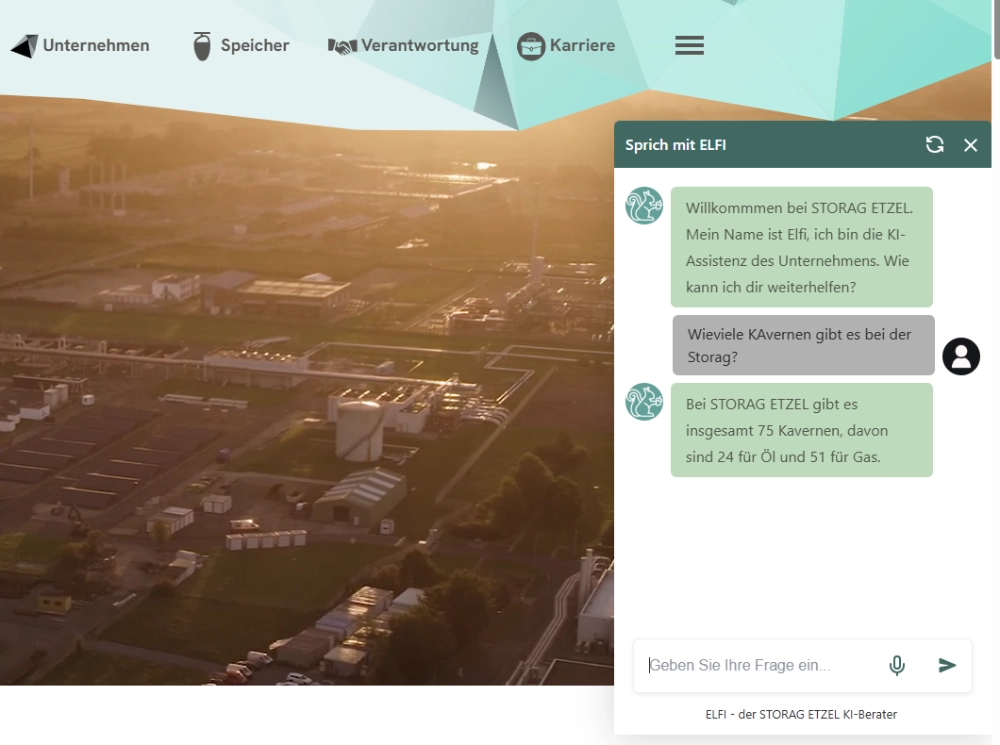1000x745 pixels.
Task: Click the squirrel avatar beside the welcome message
Action: pos(644,205)
